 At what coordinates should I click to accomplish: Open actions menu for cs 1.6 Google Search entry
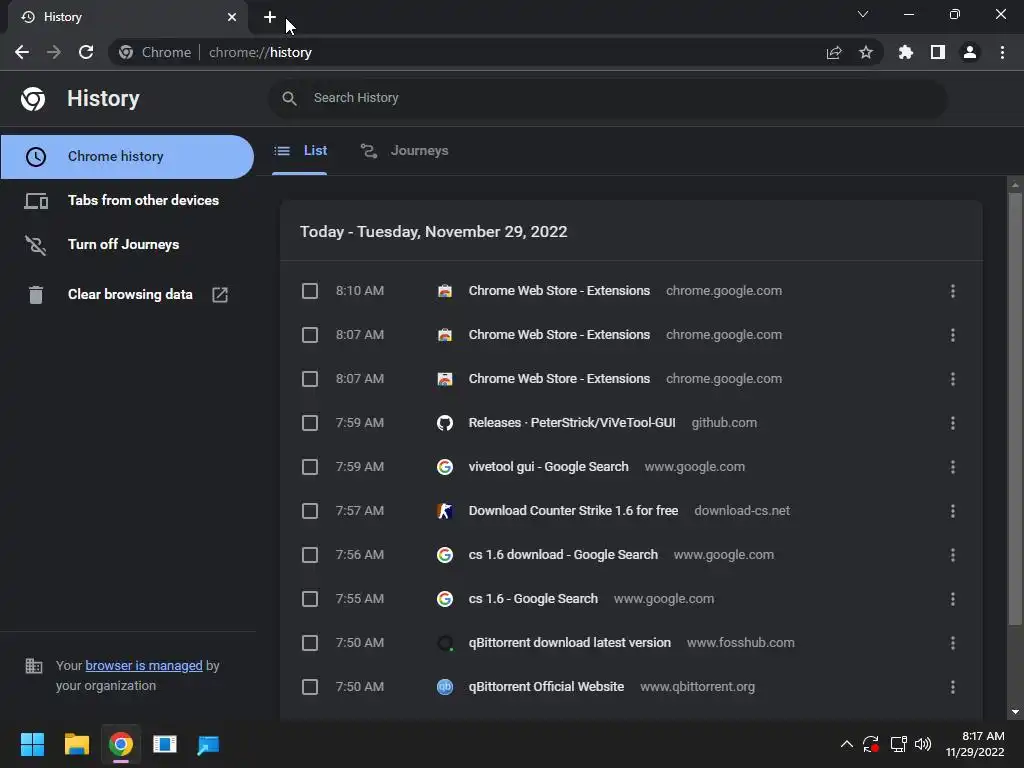953,599
